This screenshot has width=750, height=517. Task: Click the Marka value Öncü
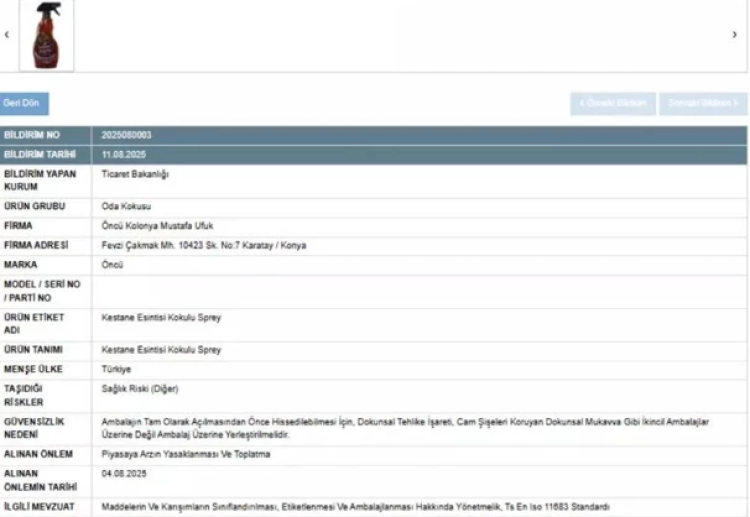(x=112, y=265)
